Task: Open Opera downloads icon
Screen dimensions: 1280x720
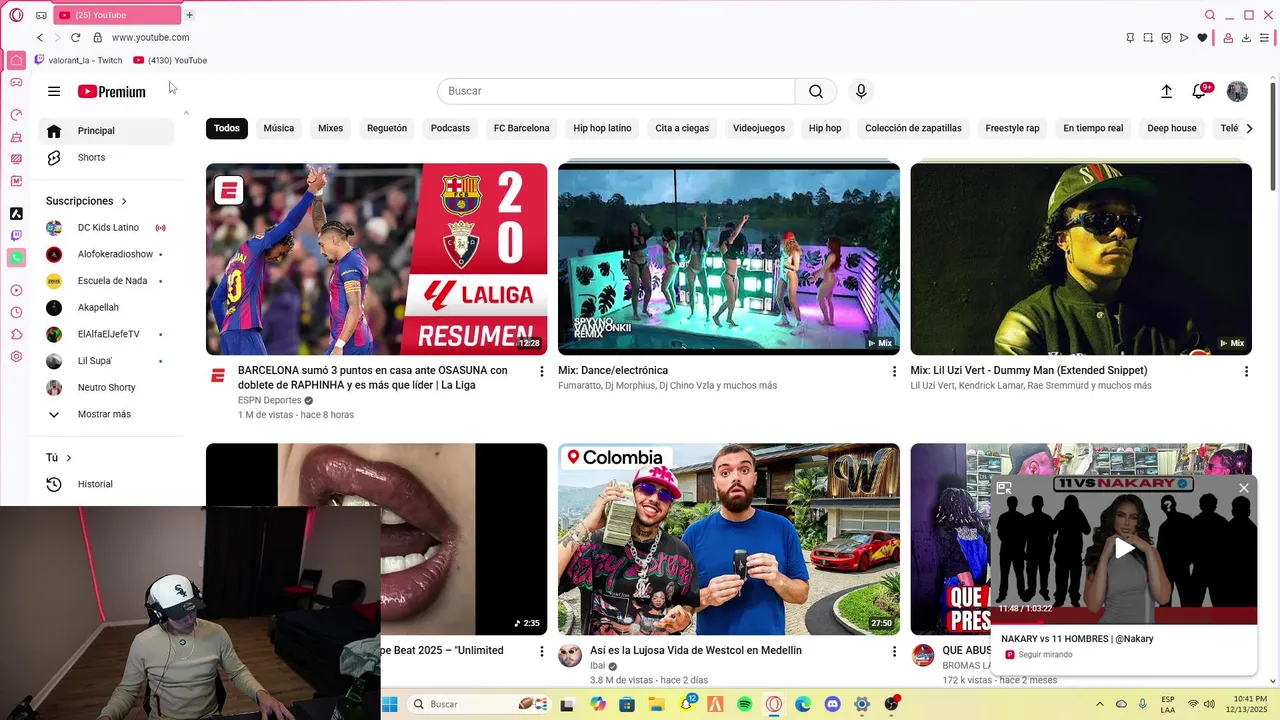Action: point(1246,38)
